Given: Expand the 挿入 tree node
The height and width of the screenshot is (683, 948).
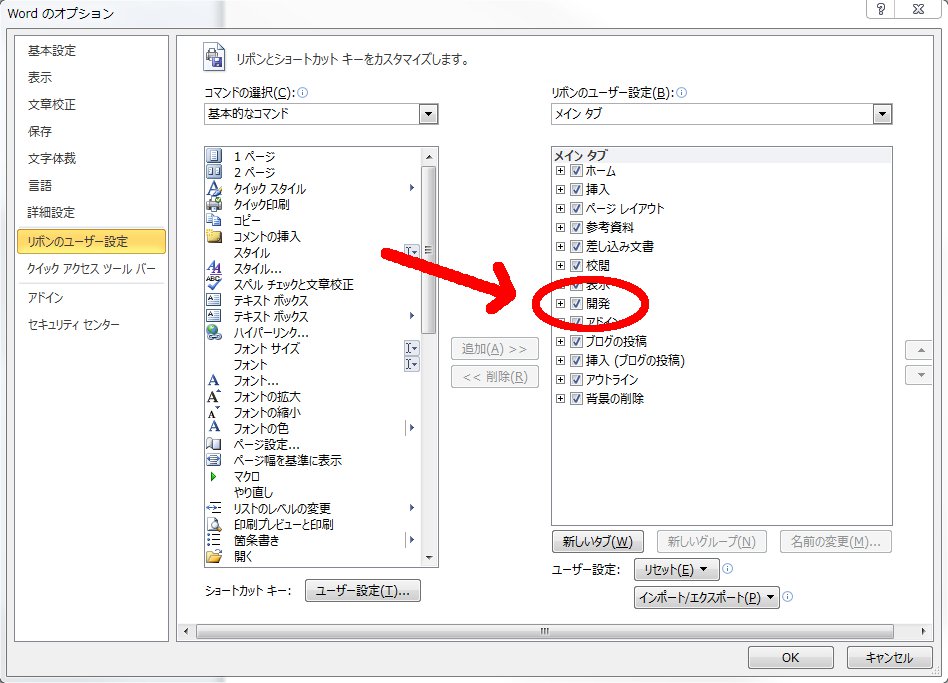Looking at the screenshot, I should [x=560, y=190].
